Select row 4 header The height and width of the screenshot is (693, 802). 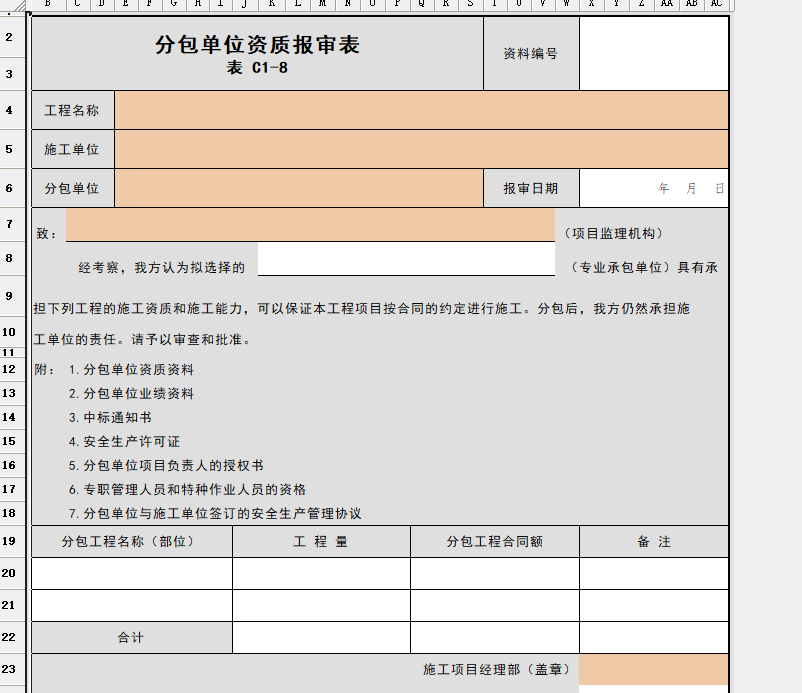[10, 110]
